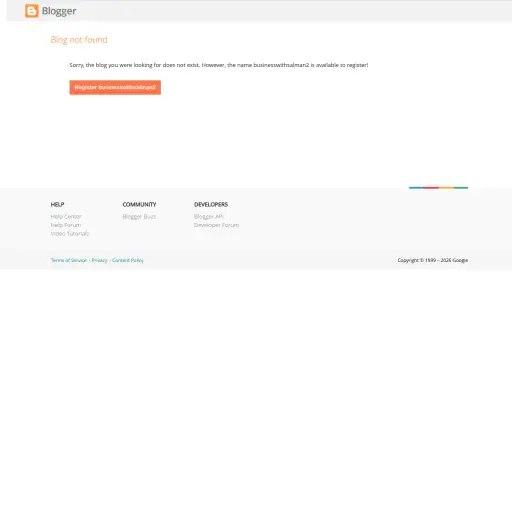Click the COMMUNITY footer heading
This screenshot has height=512, width=512.
coord(139,204)
